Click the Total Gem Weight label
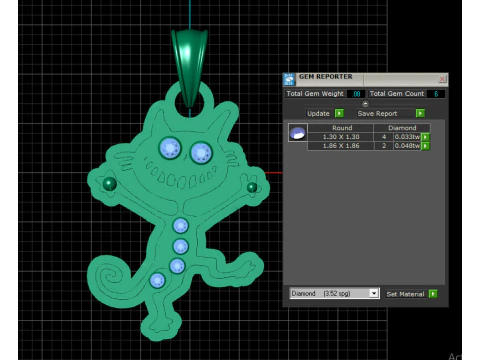The width and height of the screenshot is (480, 360). pyautogui.click(x=315, y=94)
